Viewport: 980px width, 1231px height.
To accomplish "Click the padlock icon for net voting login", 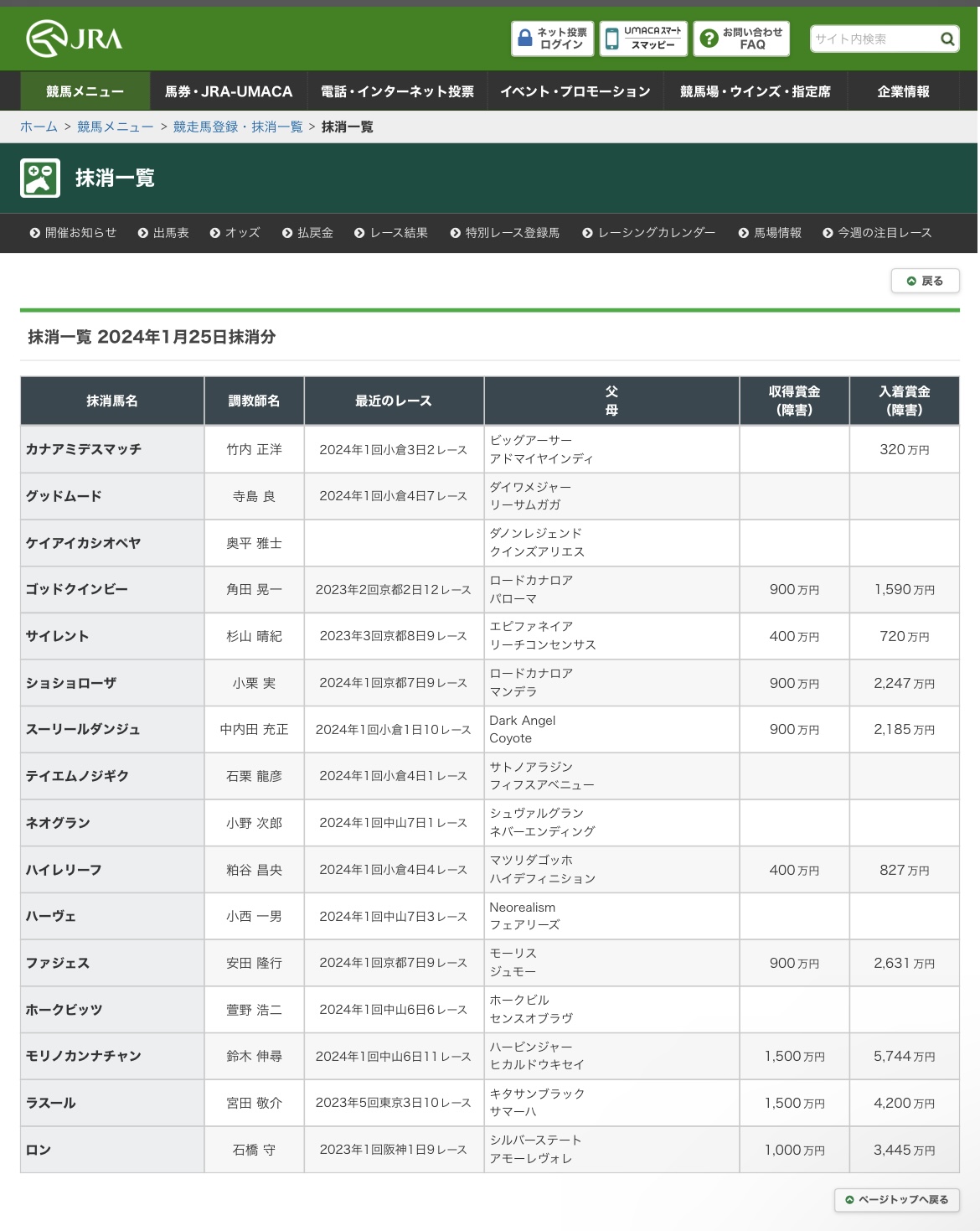I will [x=525, y=39].
